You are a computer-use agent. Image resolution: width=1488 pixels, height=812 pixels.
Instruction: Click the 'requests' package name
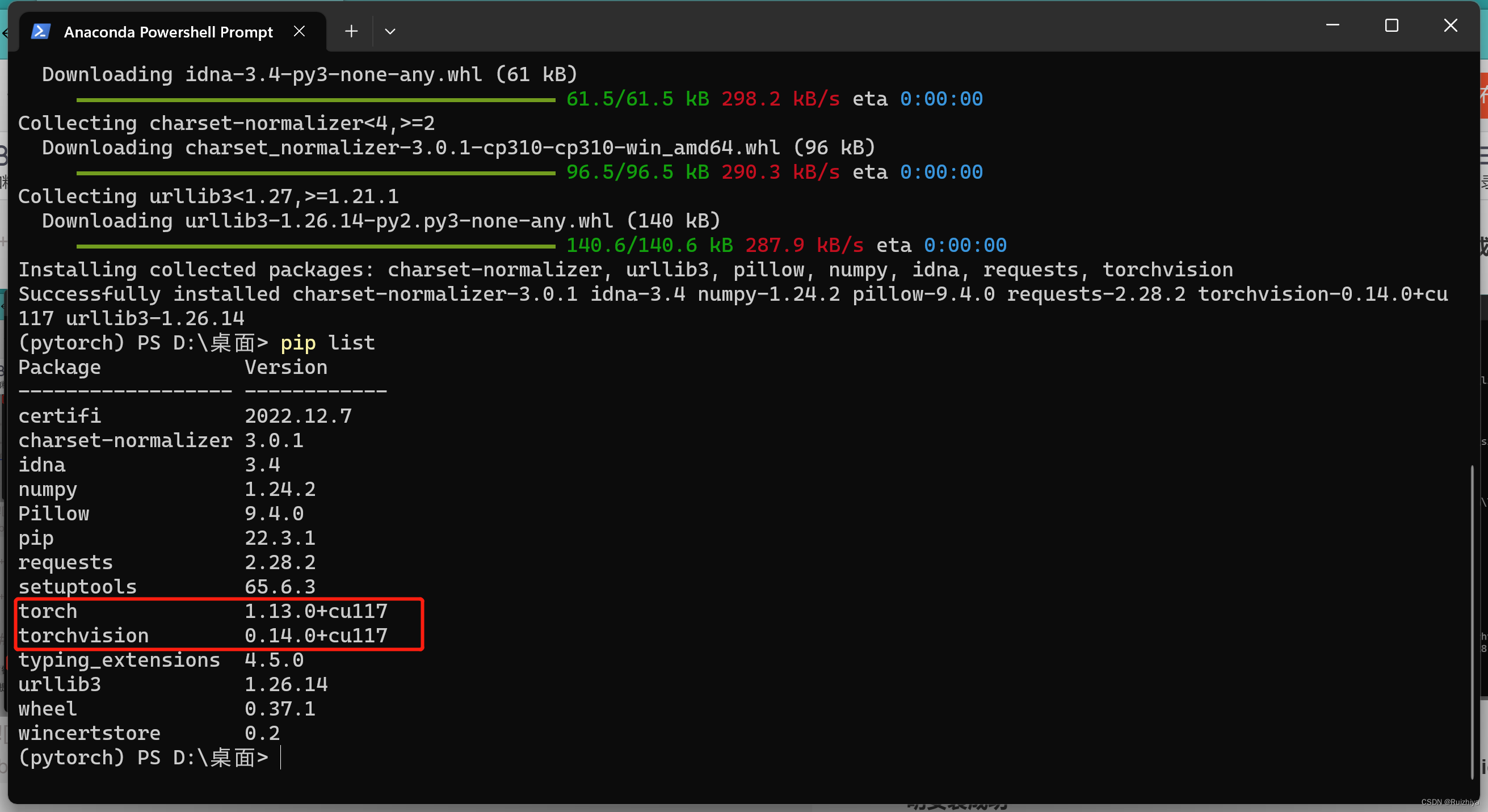point(66,562)
